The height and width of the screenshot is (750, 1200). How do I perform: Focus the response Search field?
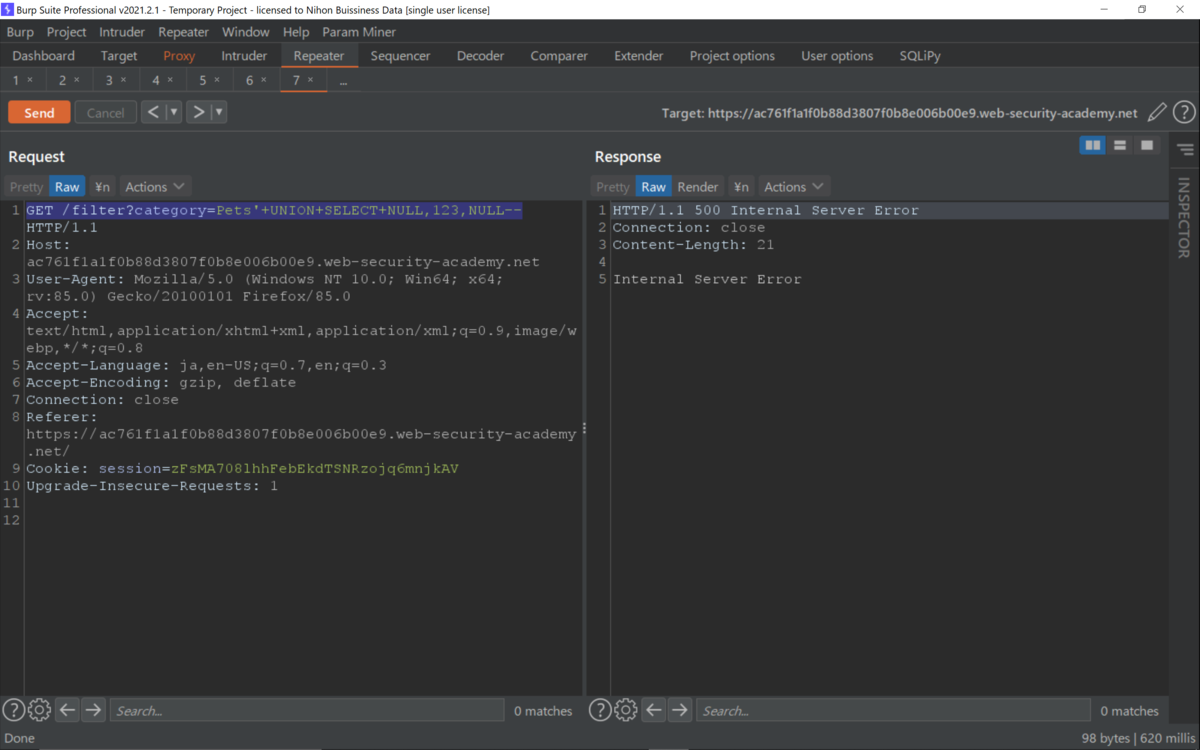tap(892, 710)
